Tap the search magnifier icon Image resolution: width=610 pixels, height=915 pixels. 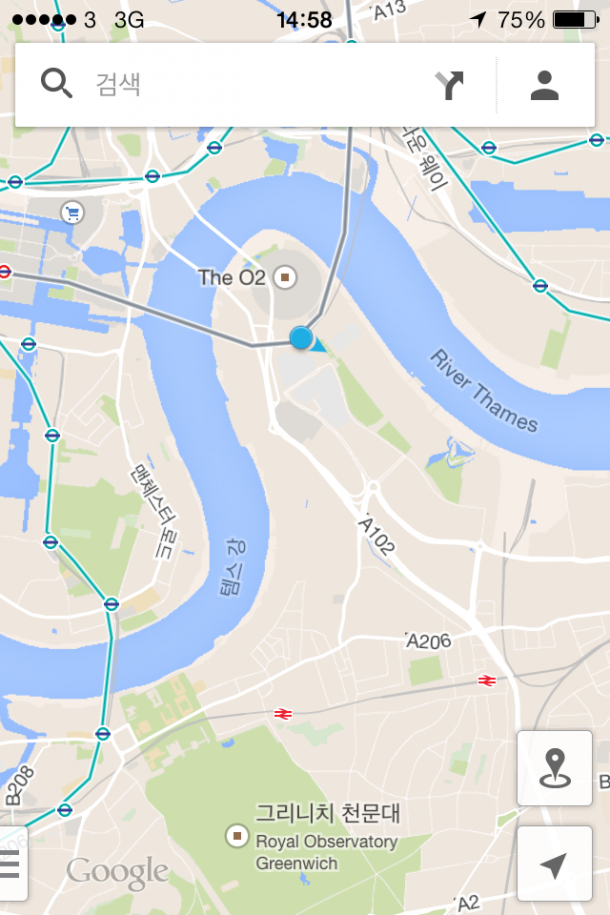pyautogui.click(x=56, y=83)
